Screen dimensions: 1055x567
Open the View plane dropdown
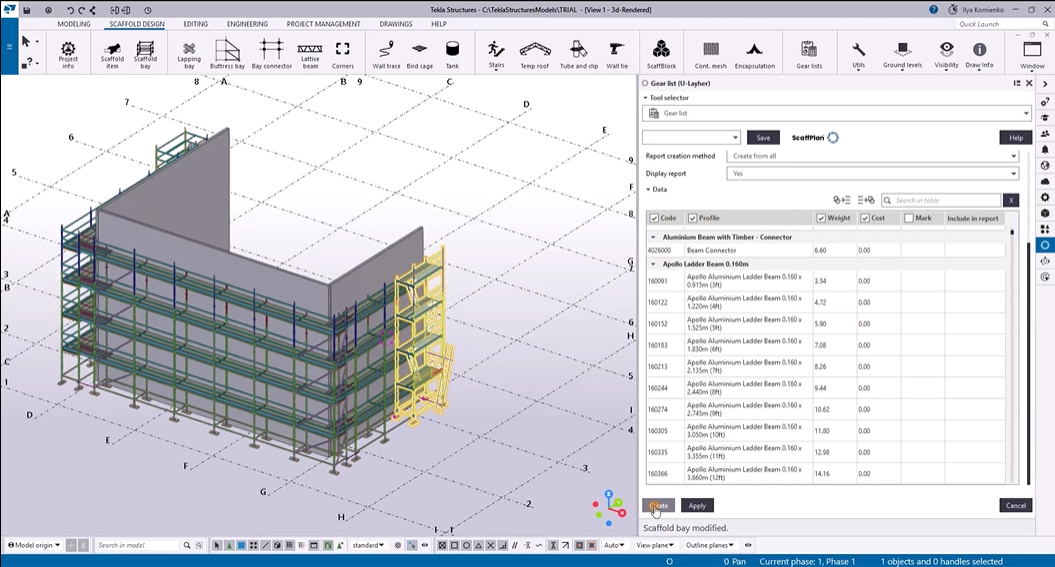[655, 545]
